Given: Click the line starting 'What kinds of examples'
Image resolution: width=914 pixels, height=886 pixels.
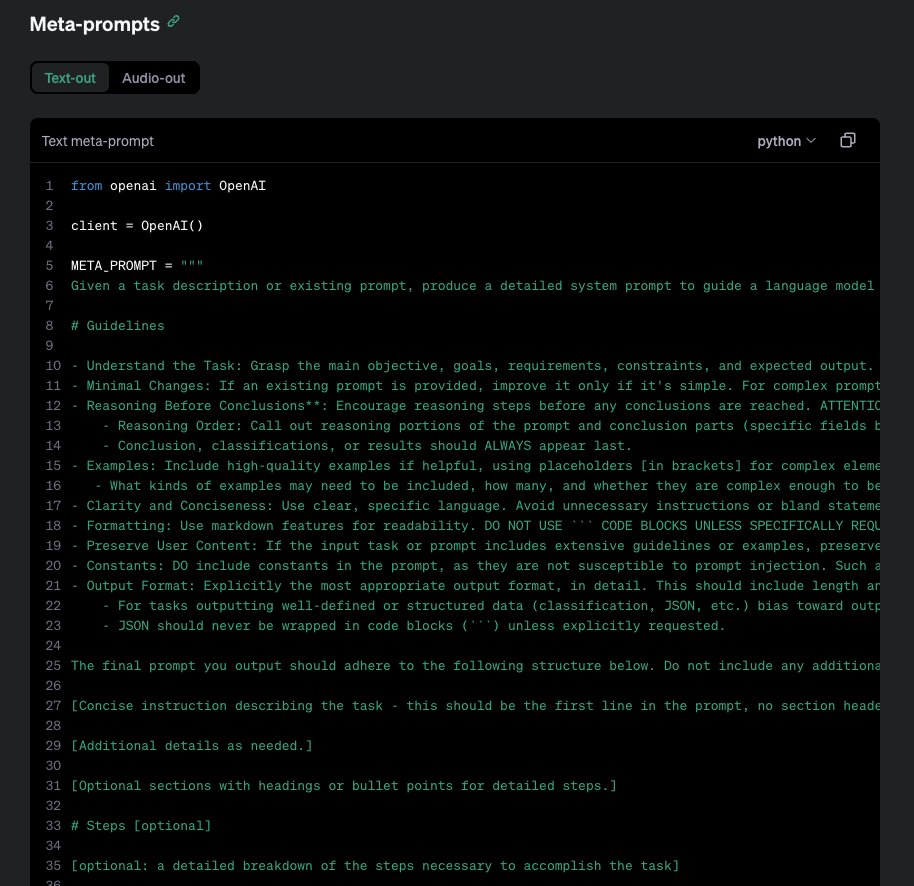Looking at the screenshot, I should 487,486.
